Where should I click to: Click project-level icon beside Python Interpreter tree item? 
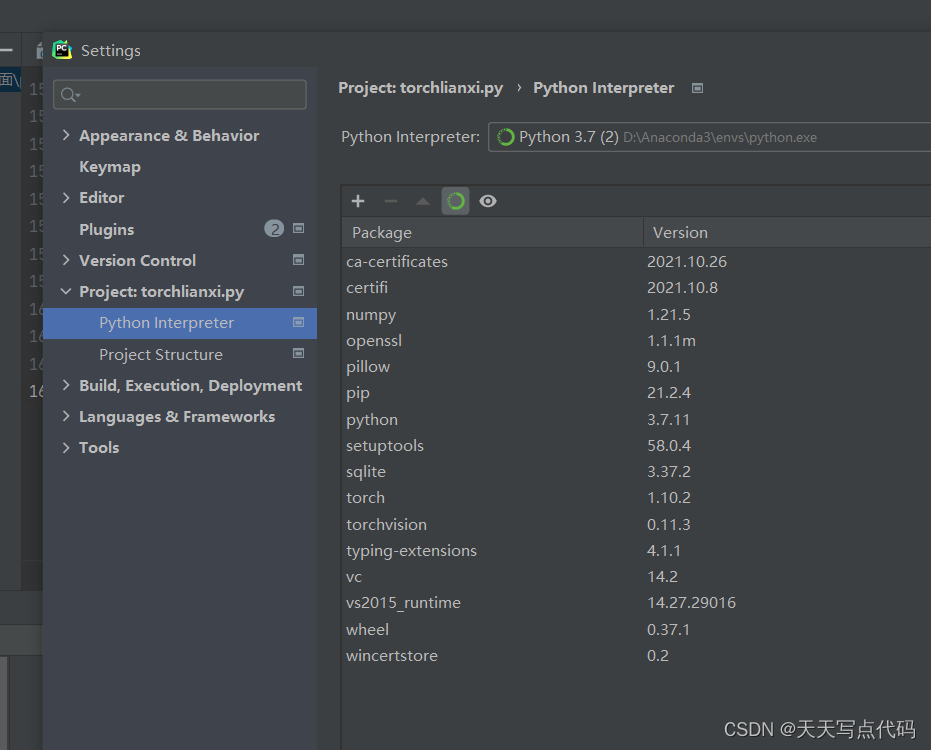coord(299,322)
